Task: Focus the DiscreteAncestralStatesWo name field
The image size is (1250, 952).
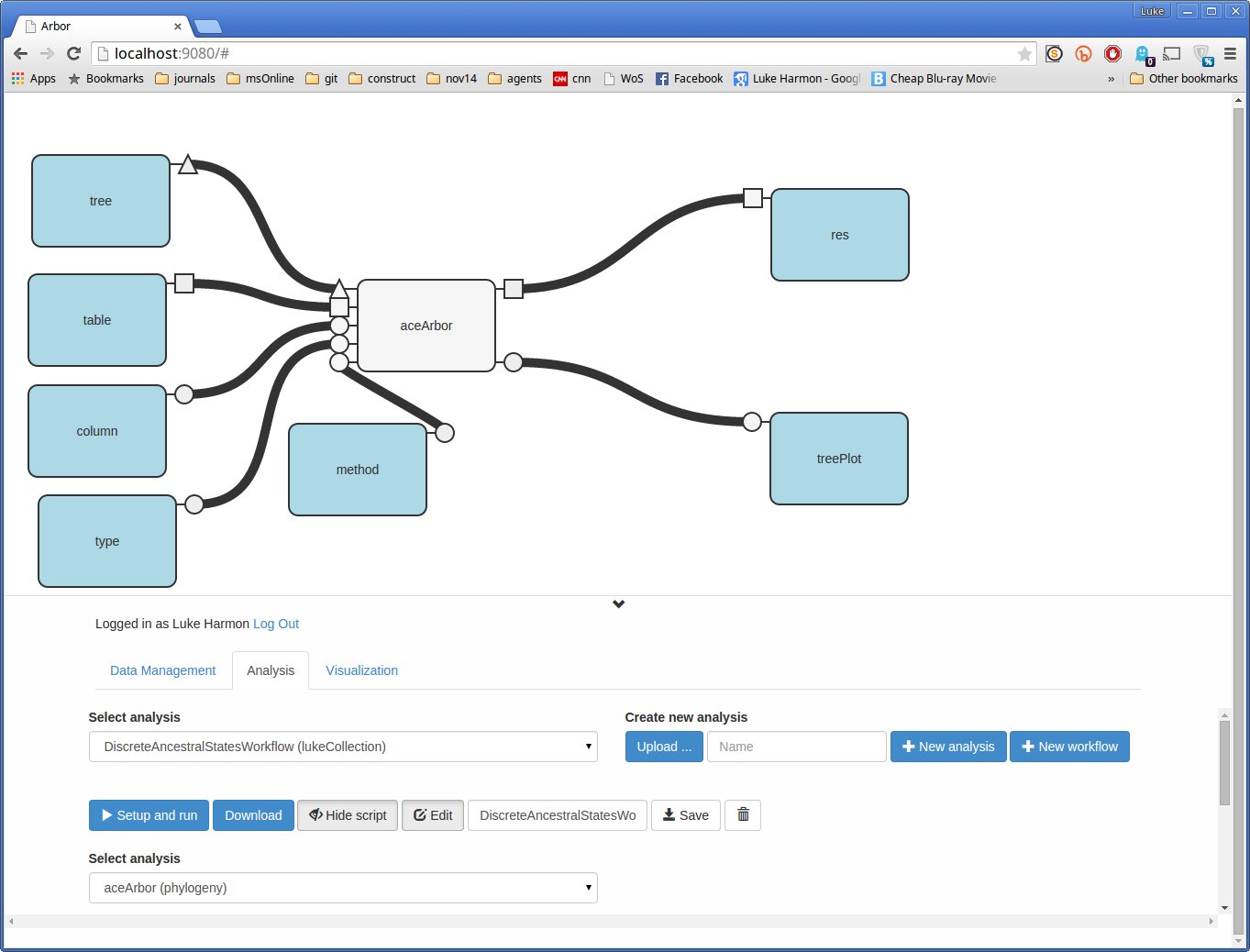Action: point(558,815)
